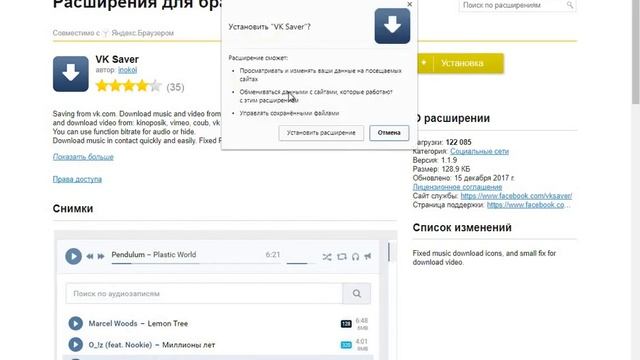Expand description with Показать больше
Viewport: 640px width, 360px height.
83,157
